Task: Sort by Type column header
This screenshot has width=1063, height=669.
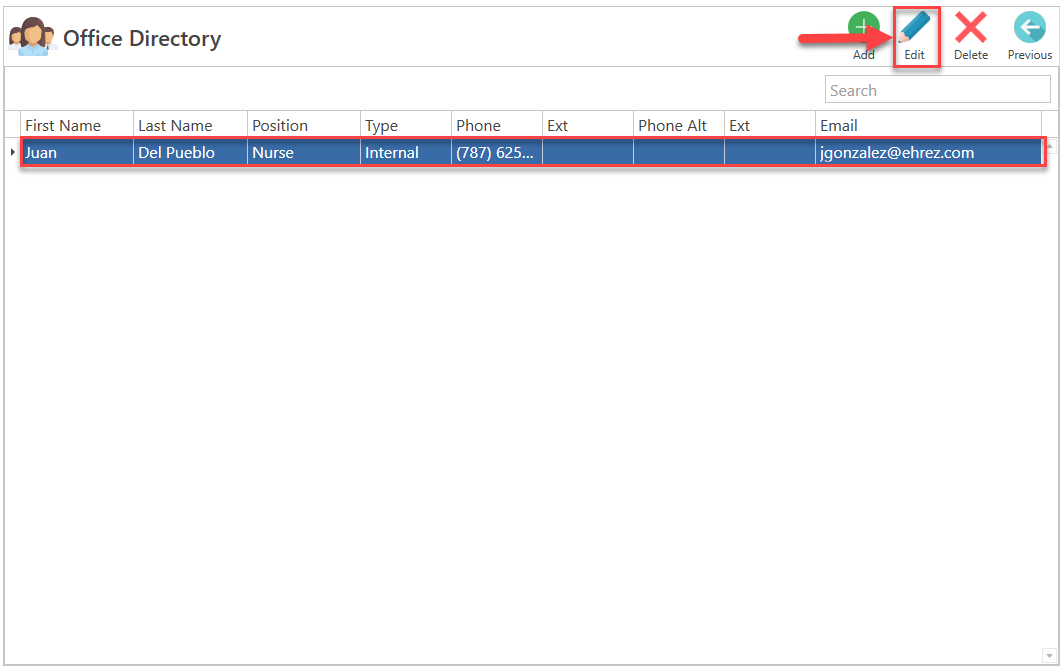Action: click(405, 125)
